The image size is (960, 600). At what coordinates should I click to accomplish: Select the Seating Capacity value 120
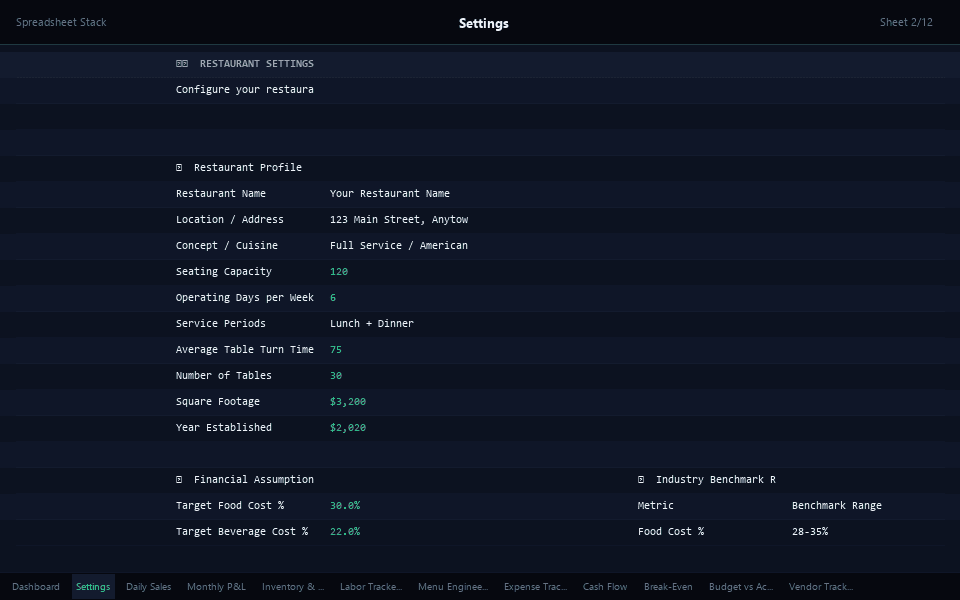[339, 272]
